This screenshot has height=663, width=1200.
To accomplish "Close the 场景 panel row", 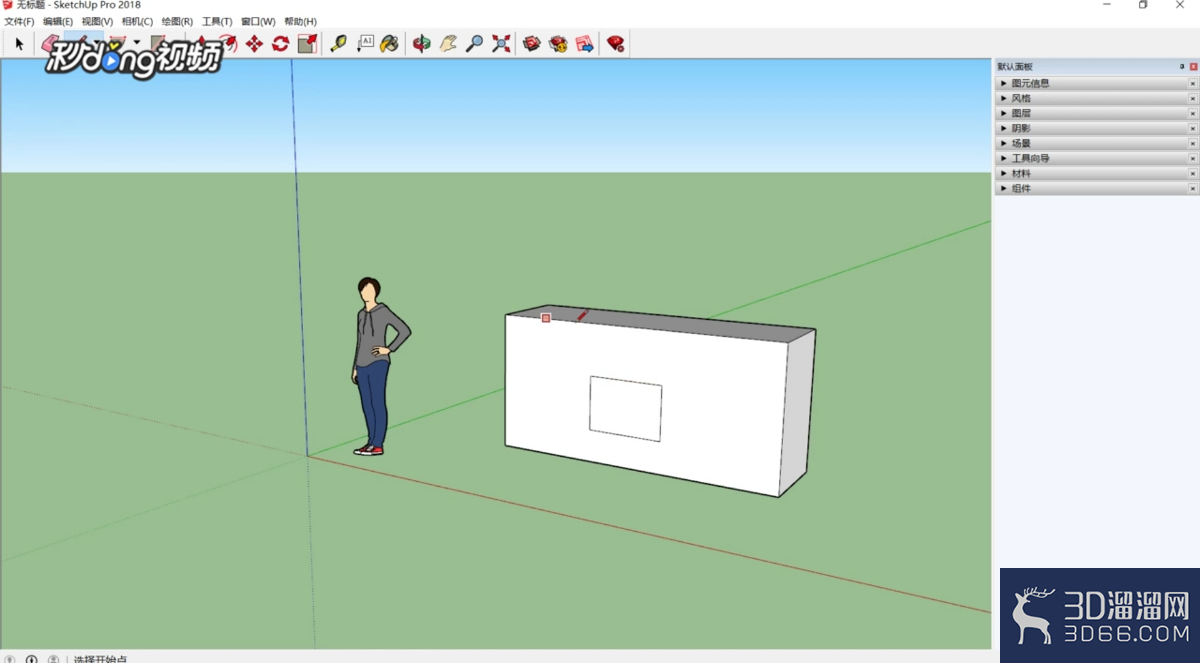I will click(1193, 144).
